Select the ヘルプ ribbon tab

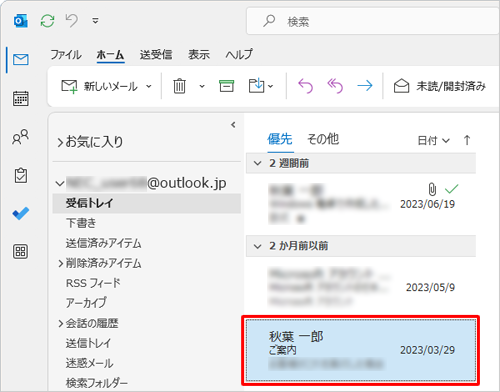[239, 54]
